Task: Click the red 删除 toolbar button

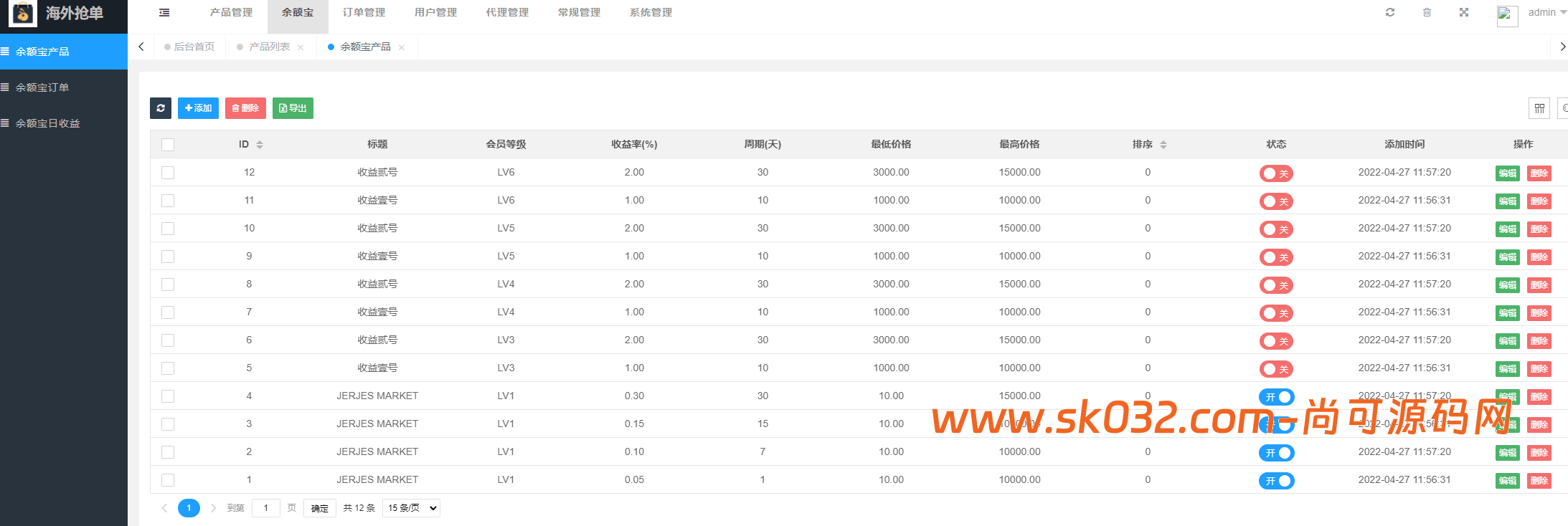Action: pos(245,108)
